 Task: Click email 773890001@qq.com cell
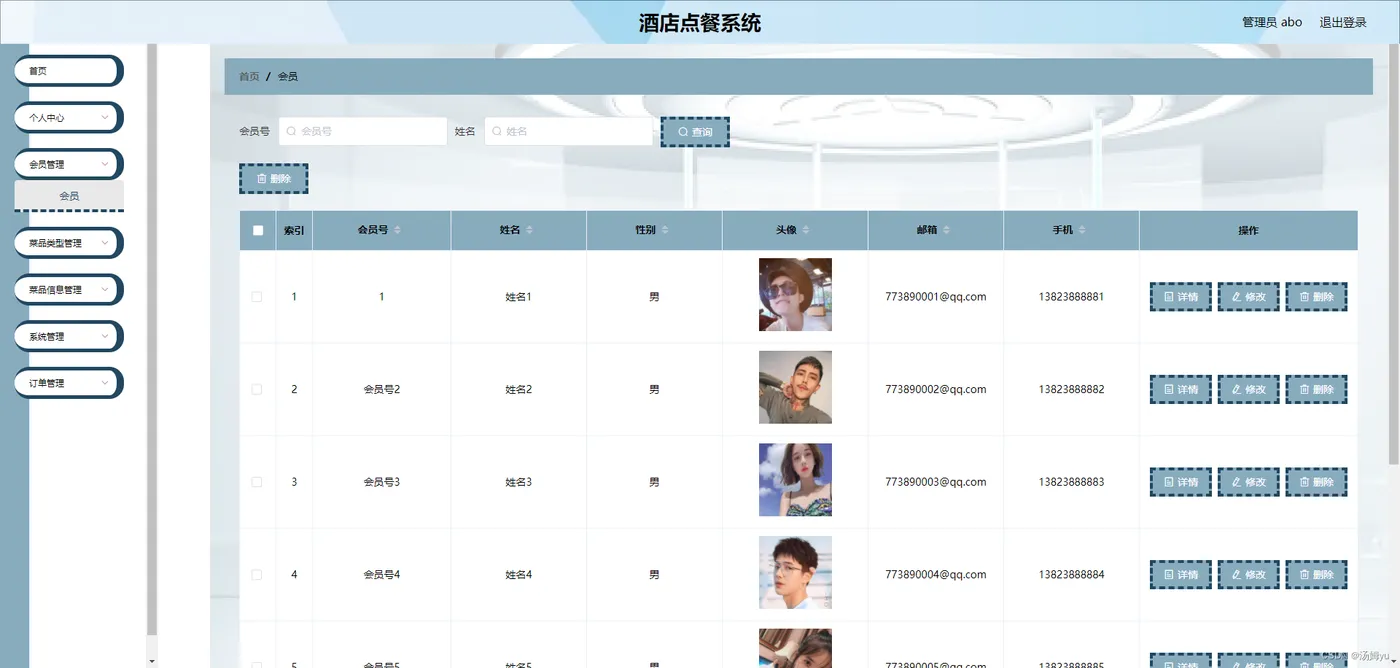click(x=936, y=297)
